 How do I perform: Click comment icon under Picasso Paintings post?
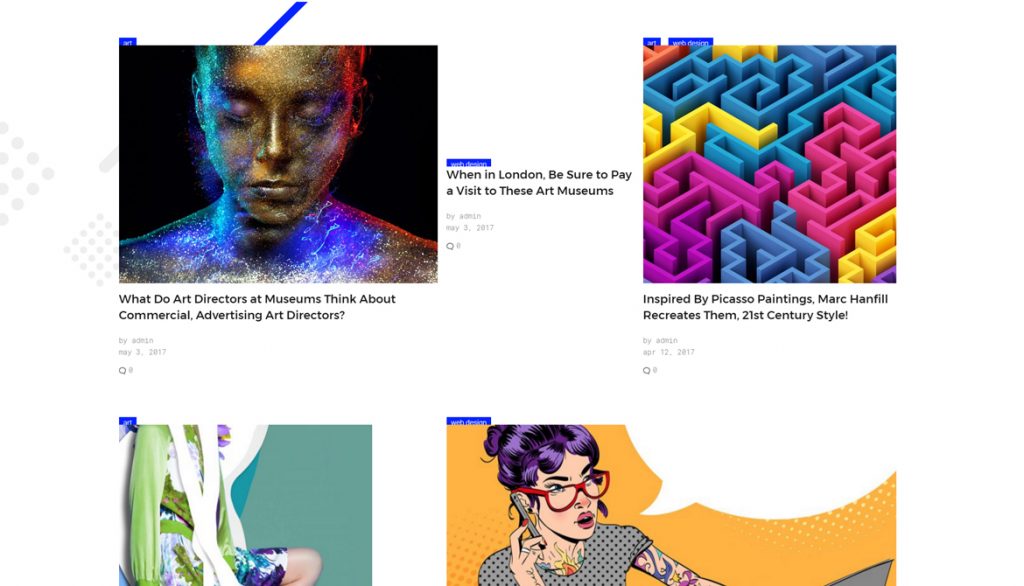point(647,370)
